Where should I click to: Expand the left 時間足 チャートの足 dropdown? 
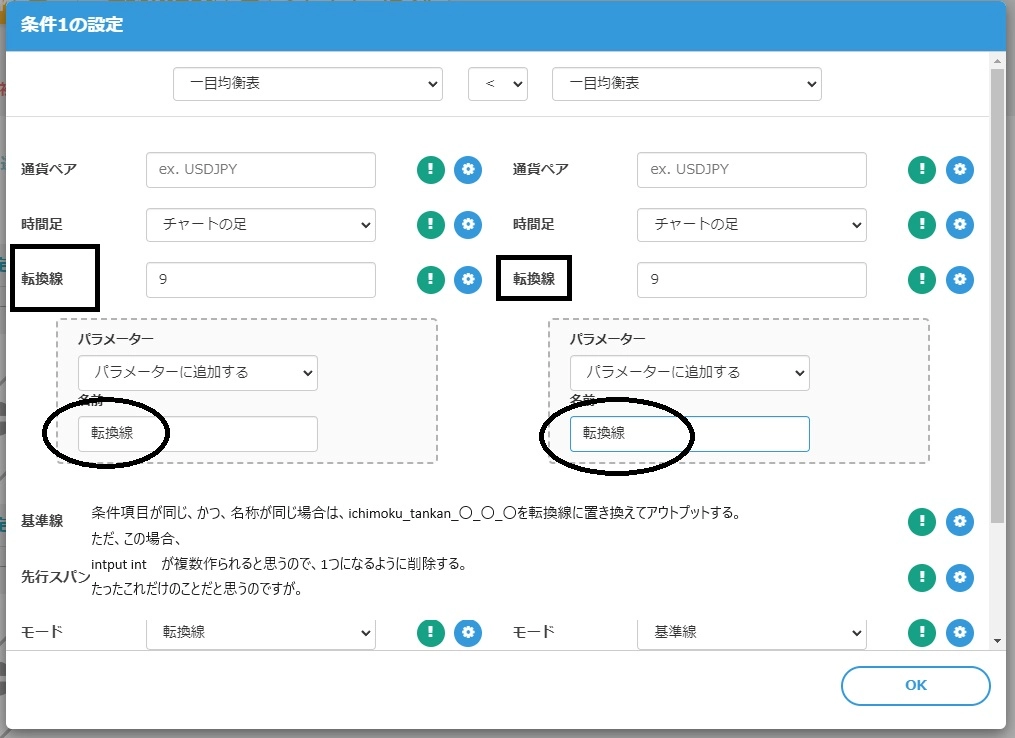click(261, 225)
